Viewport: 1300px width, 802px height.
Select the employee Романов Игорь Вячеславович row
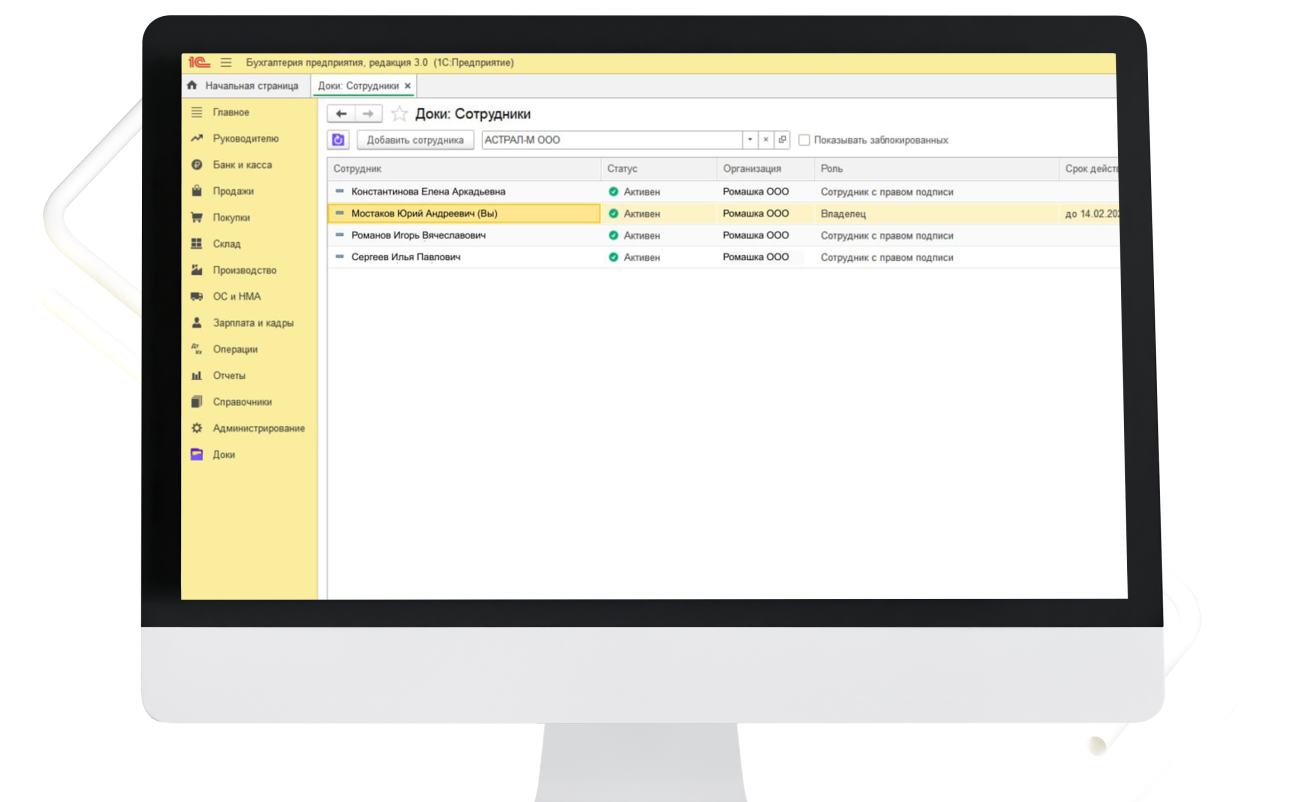click(x=418, y=236)
